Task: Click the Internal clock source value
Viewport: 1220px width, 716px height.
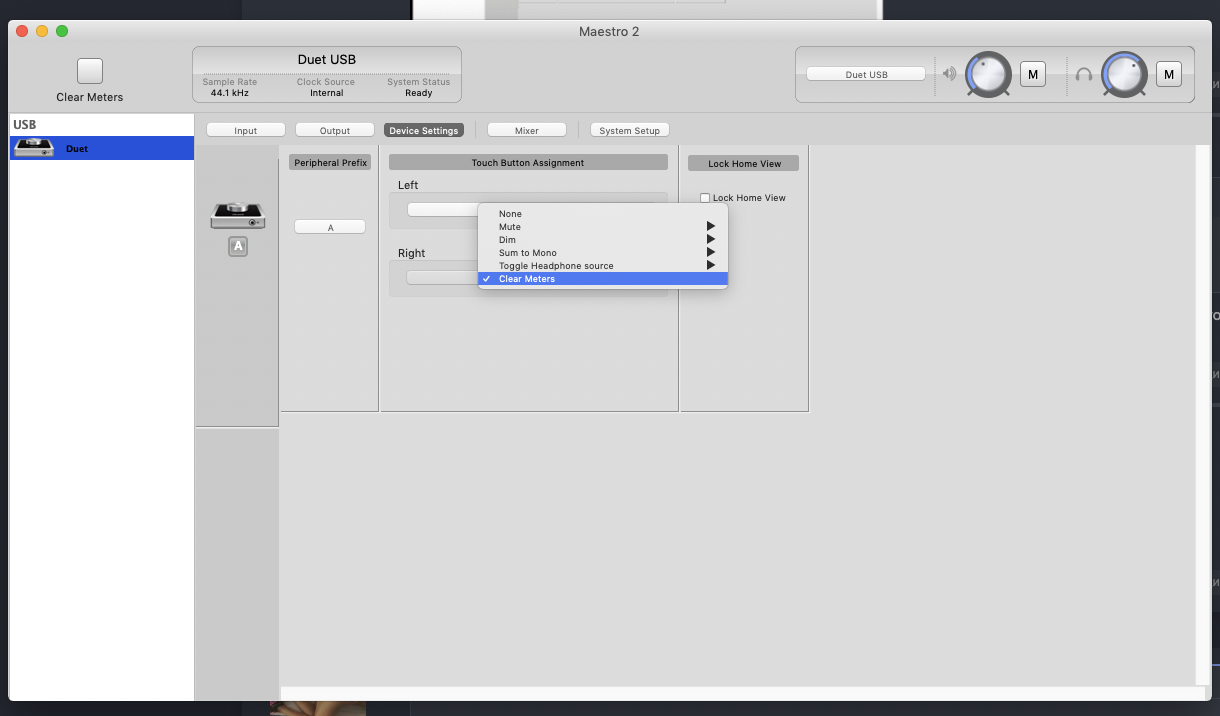Action: pyautogui.click(x=326, y=93)
